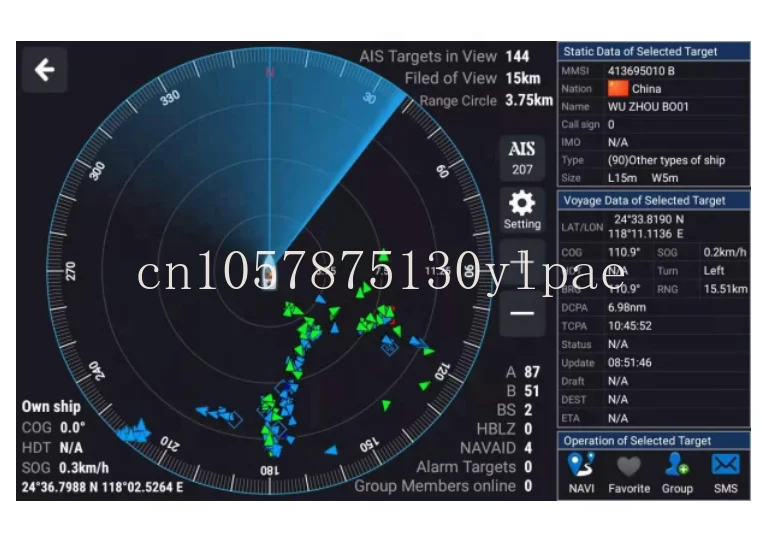Select Update time 08:51:46
Viewport: 762px width, 545px height.
pos(630,363)
